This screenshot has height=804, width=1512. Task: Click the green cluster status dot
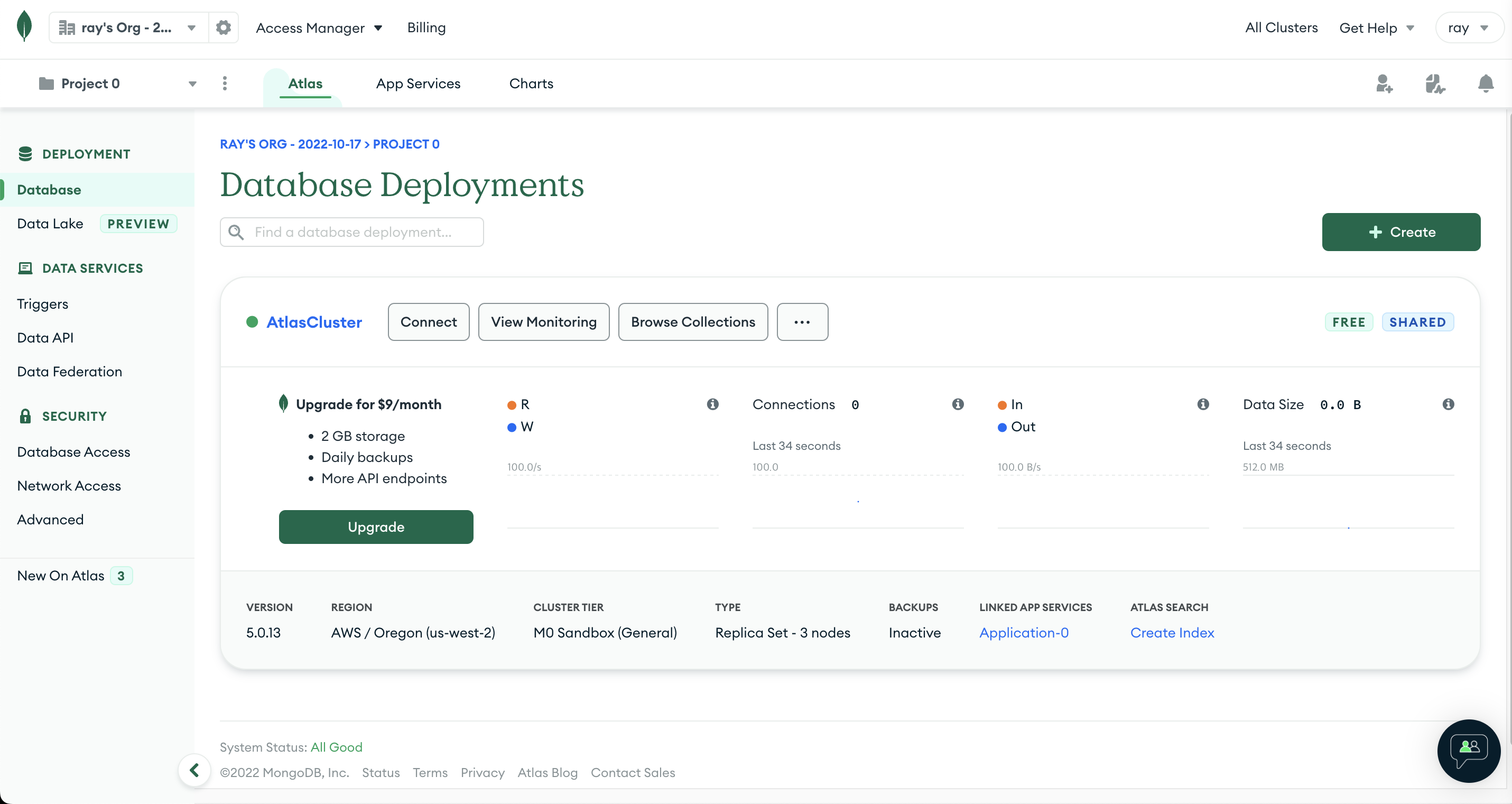click(x=253, y=322)
